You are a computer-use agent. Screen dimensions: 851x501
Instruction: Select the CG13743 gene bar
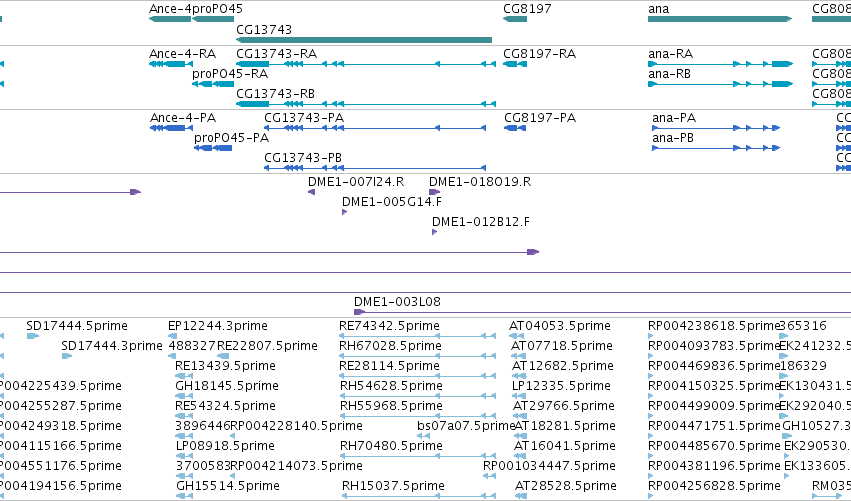364,40
